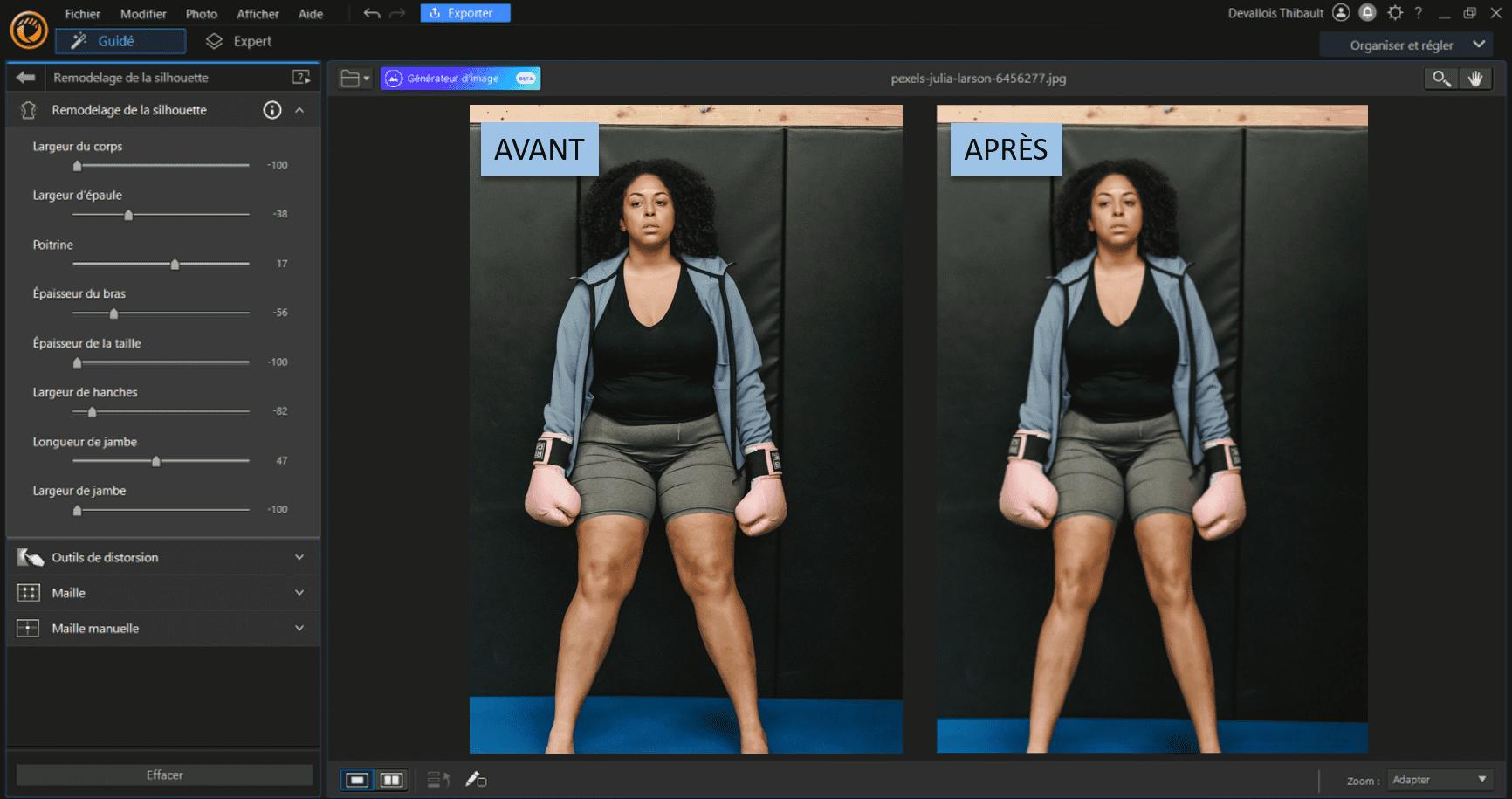Click the Effacer button
The height and width of the screenshot is (799, 1512).
point(163,774)
